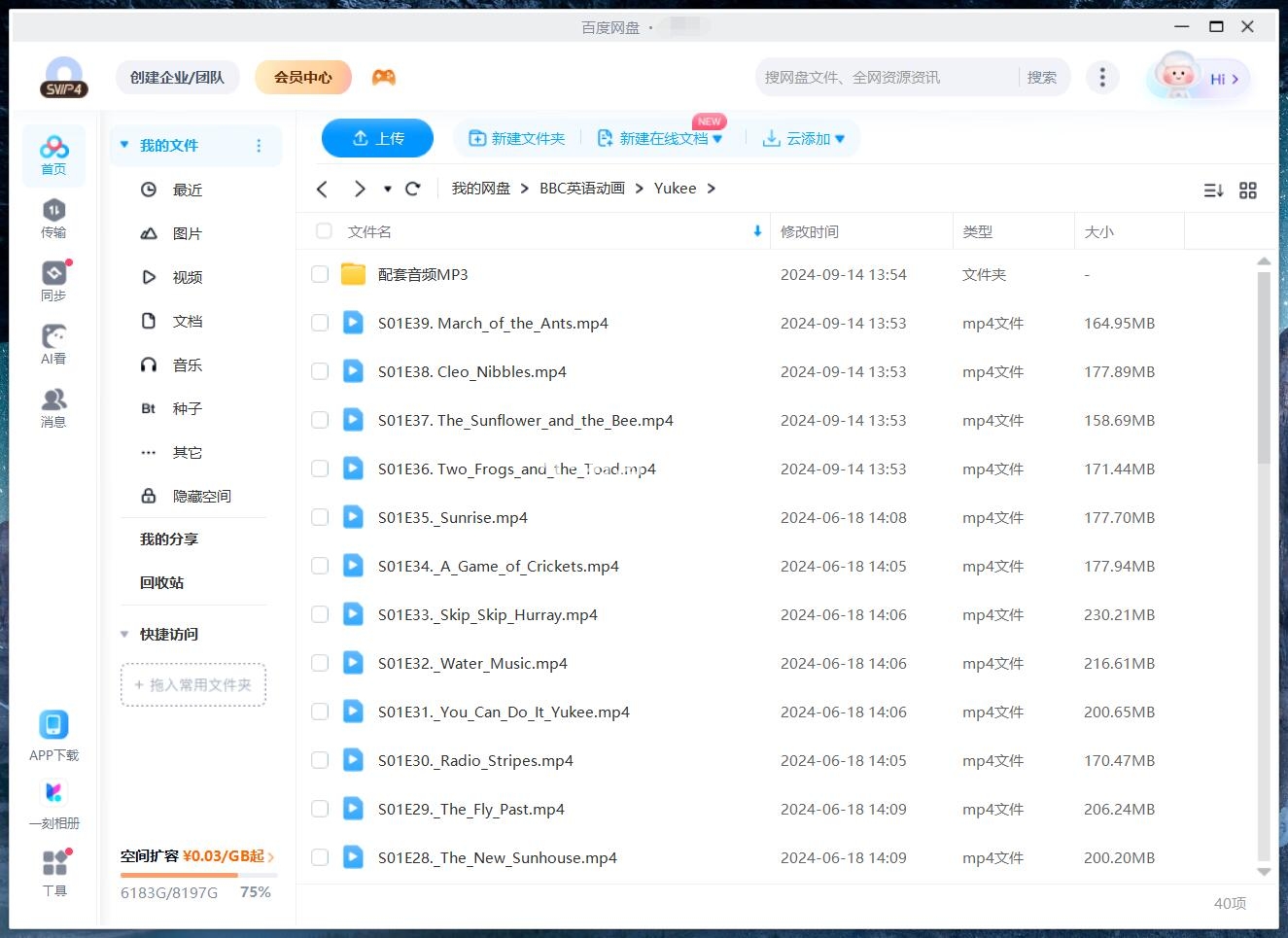The height and width of the screenshot is (938, 1288).
Task: Open the 视频 category in sidebar
Action: (x=187, y=277)
